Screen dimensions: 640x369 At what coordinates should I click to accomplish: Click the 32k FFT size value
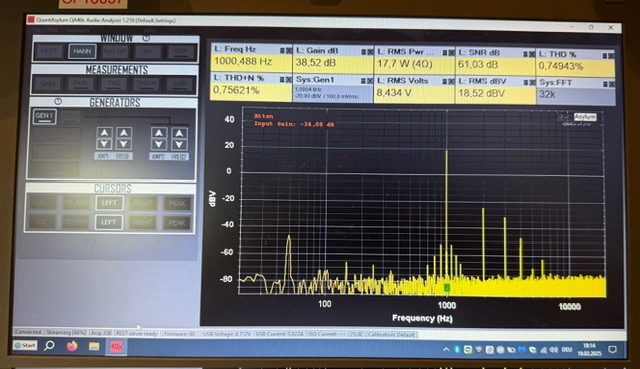point(547,94)
